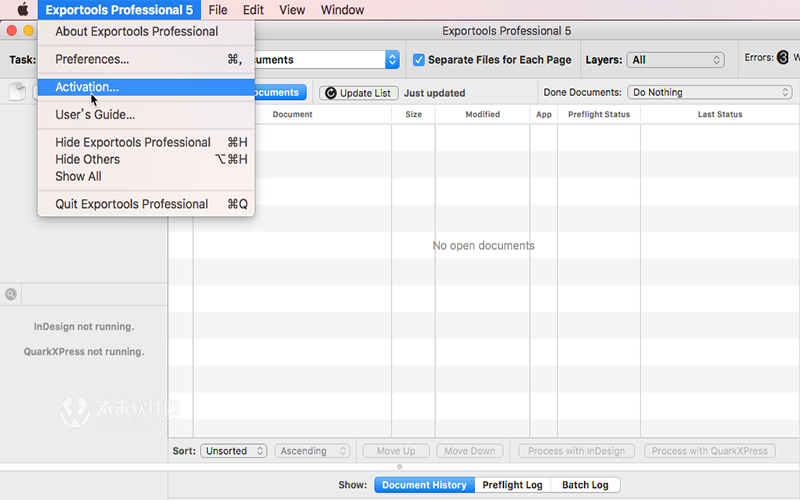Click the App column header

coord(543,114)
